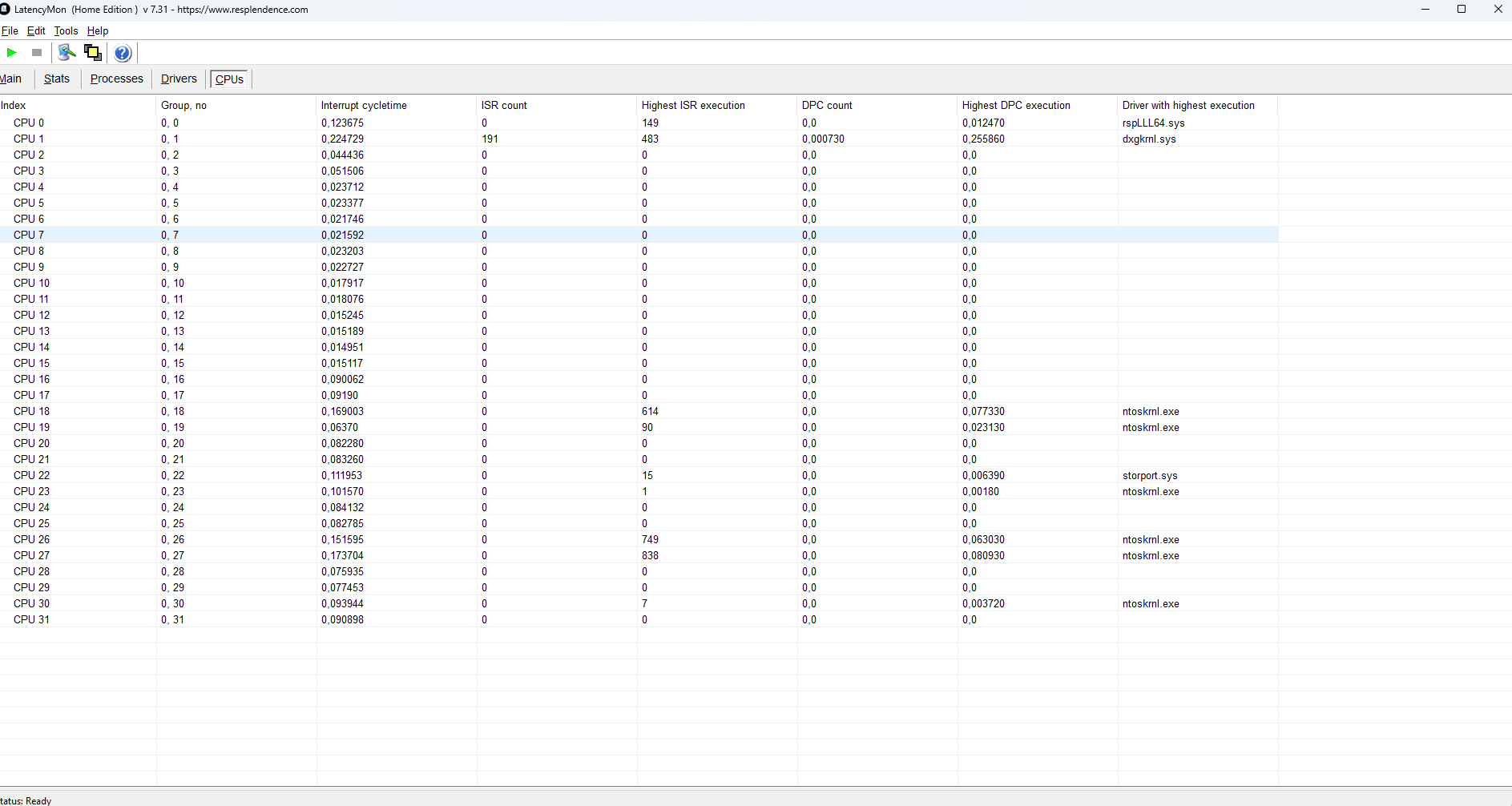Maximize the LatencyMon window
Image resolution: width=1512 pixels, height=806 pixels.
pos(1462,10)
